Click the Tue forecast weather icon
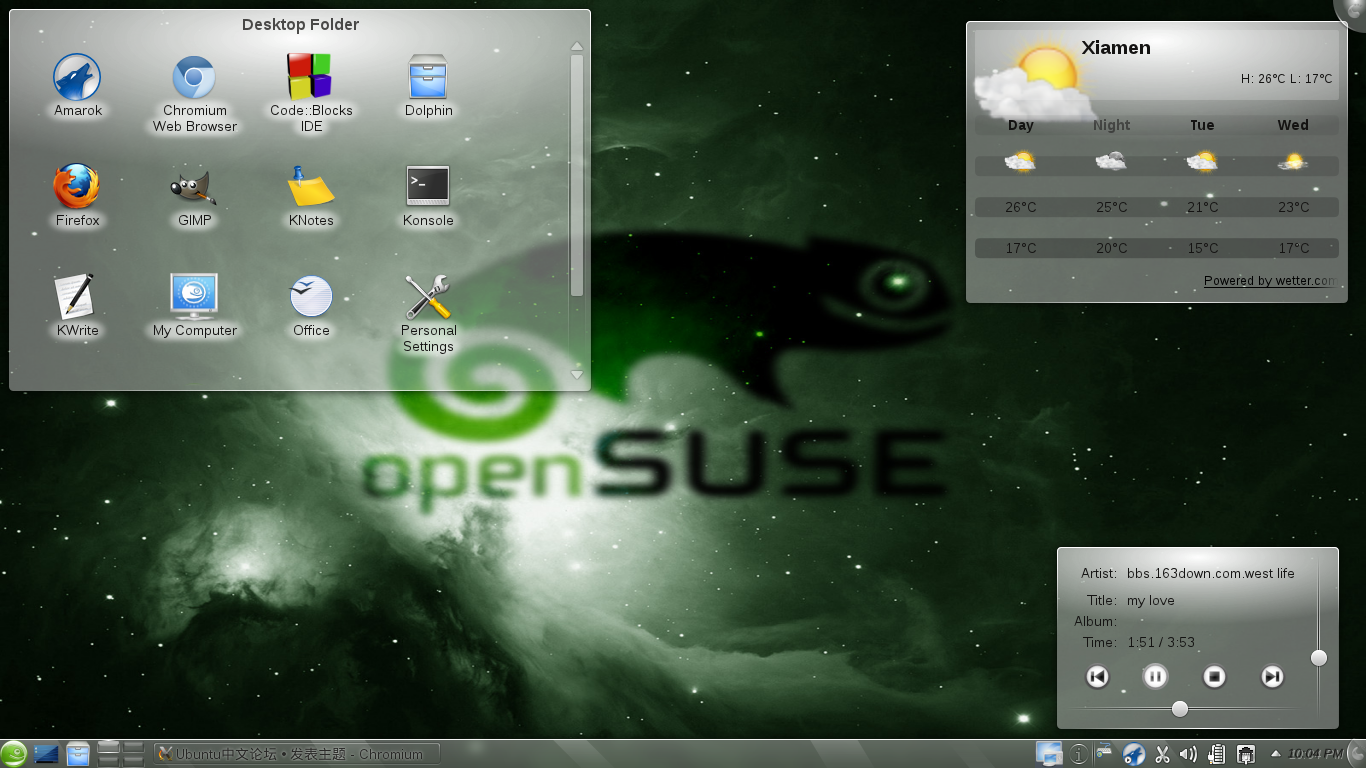This screenshot has width=1366, height=768. click(1202, 161)
